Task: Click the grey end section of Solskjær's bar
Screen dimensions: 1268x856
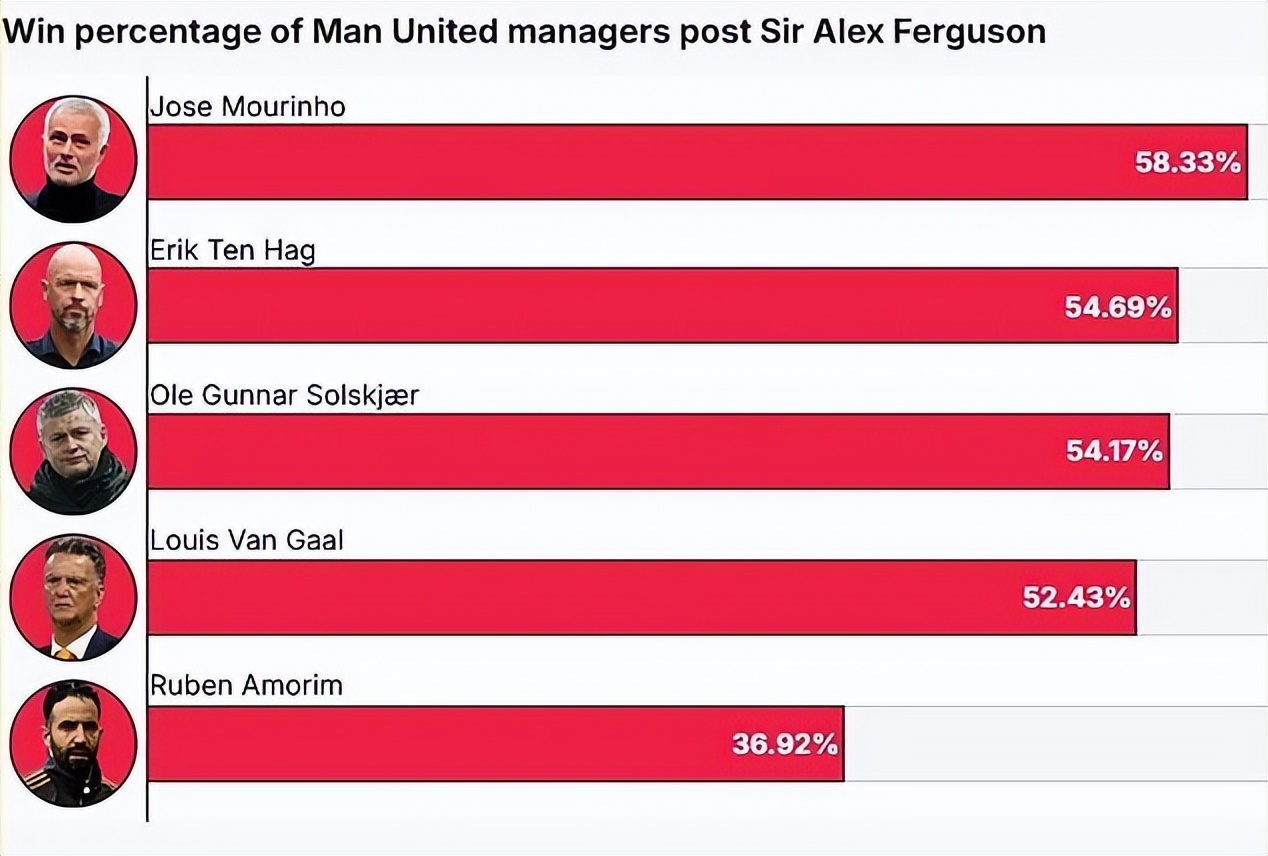Action: coord(1217,452)
